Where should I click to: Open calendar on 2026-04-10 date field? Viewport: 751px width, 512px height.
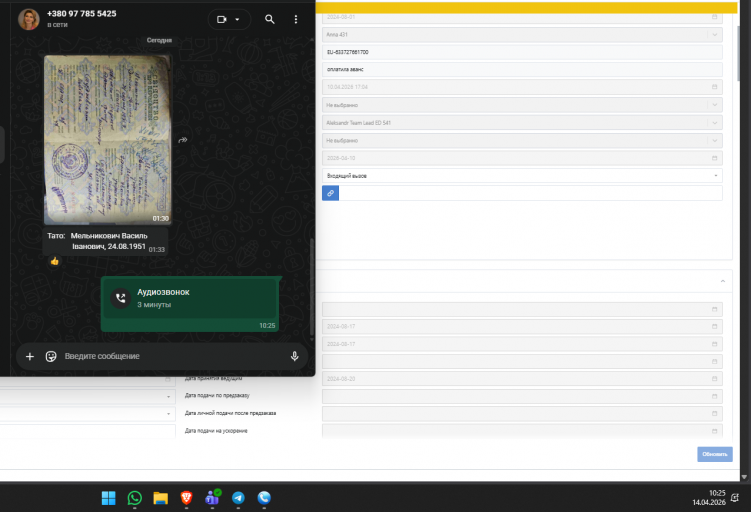tap(714, 158)
